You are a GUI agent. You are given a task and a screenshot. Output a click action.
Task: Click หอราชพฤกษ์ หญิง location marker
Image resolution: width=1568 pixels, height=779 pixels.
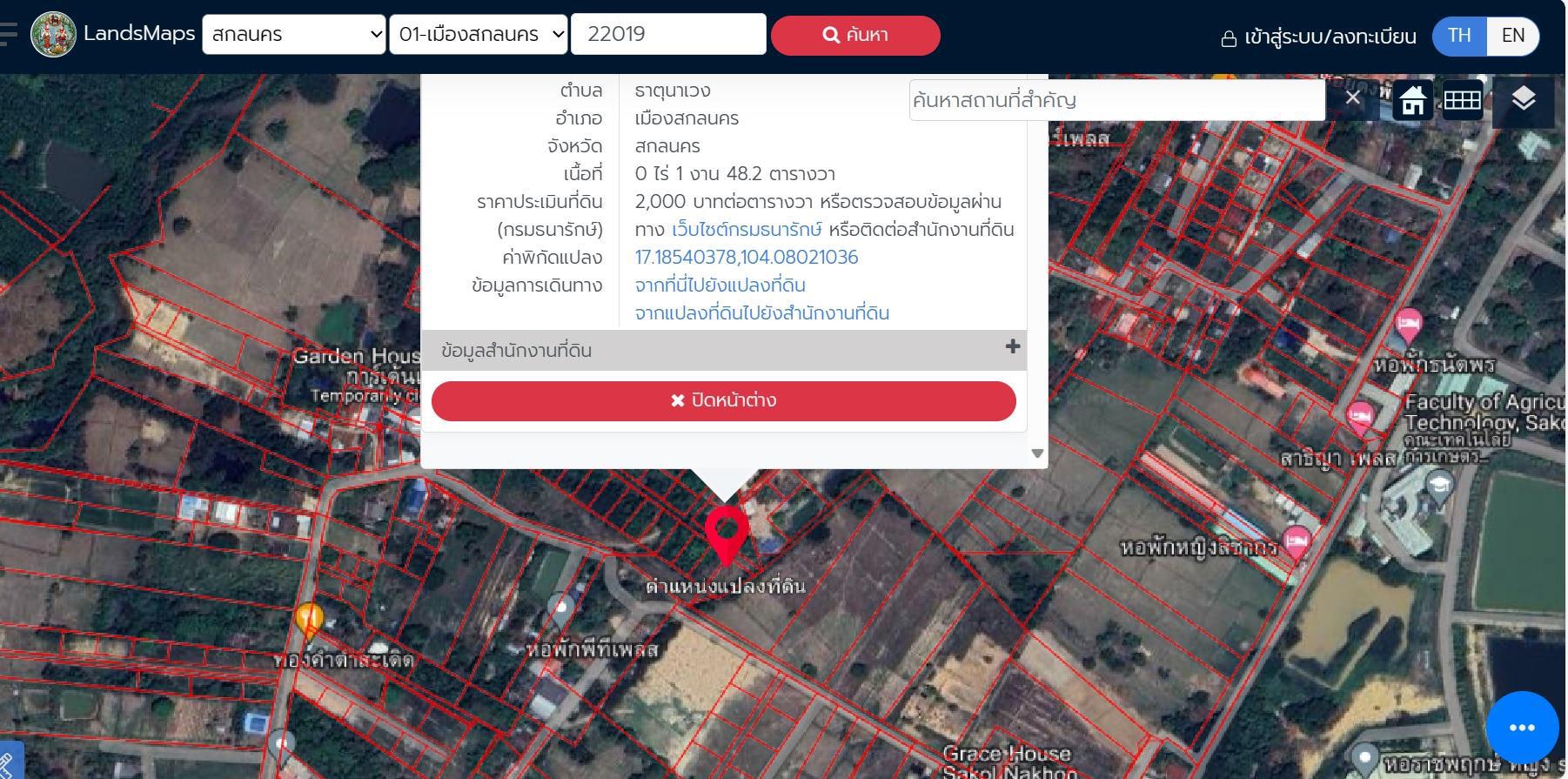pos(1365,760)
